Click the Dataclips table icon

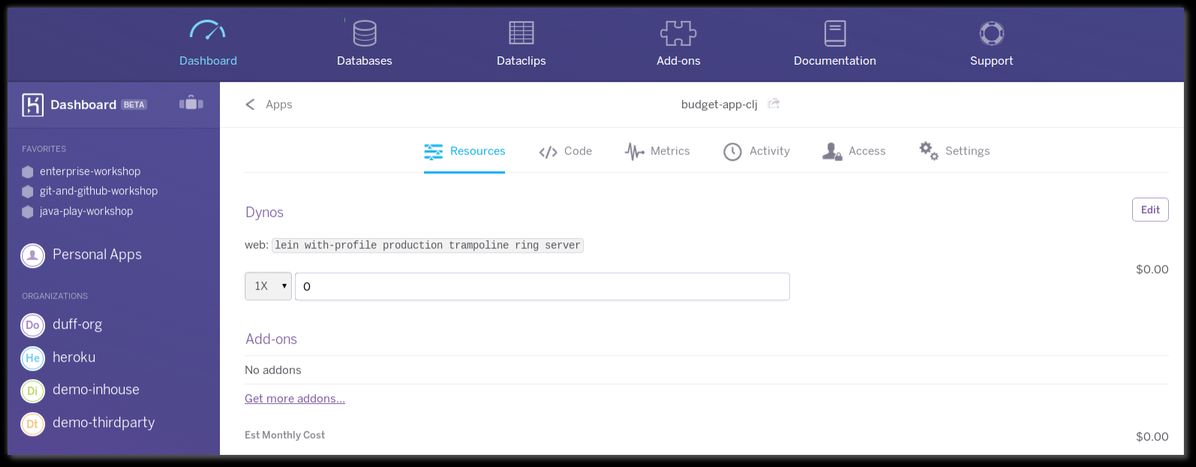521,33
